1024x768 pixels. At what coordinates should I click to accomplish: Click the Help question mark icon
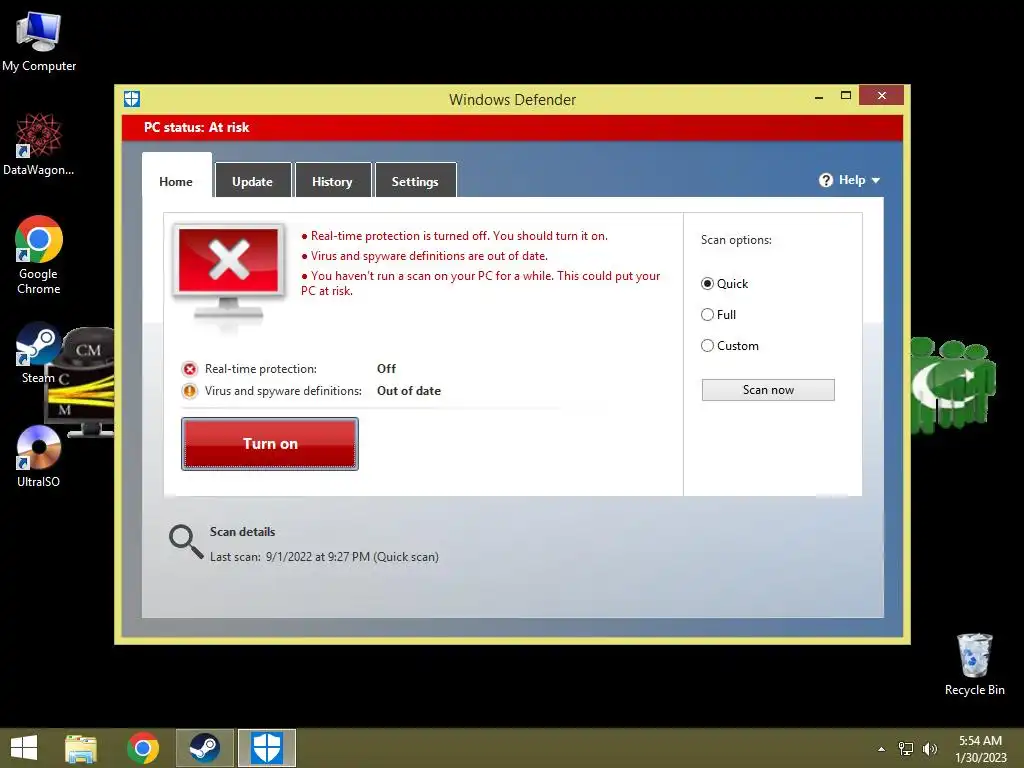[x=825, y=180]
